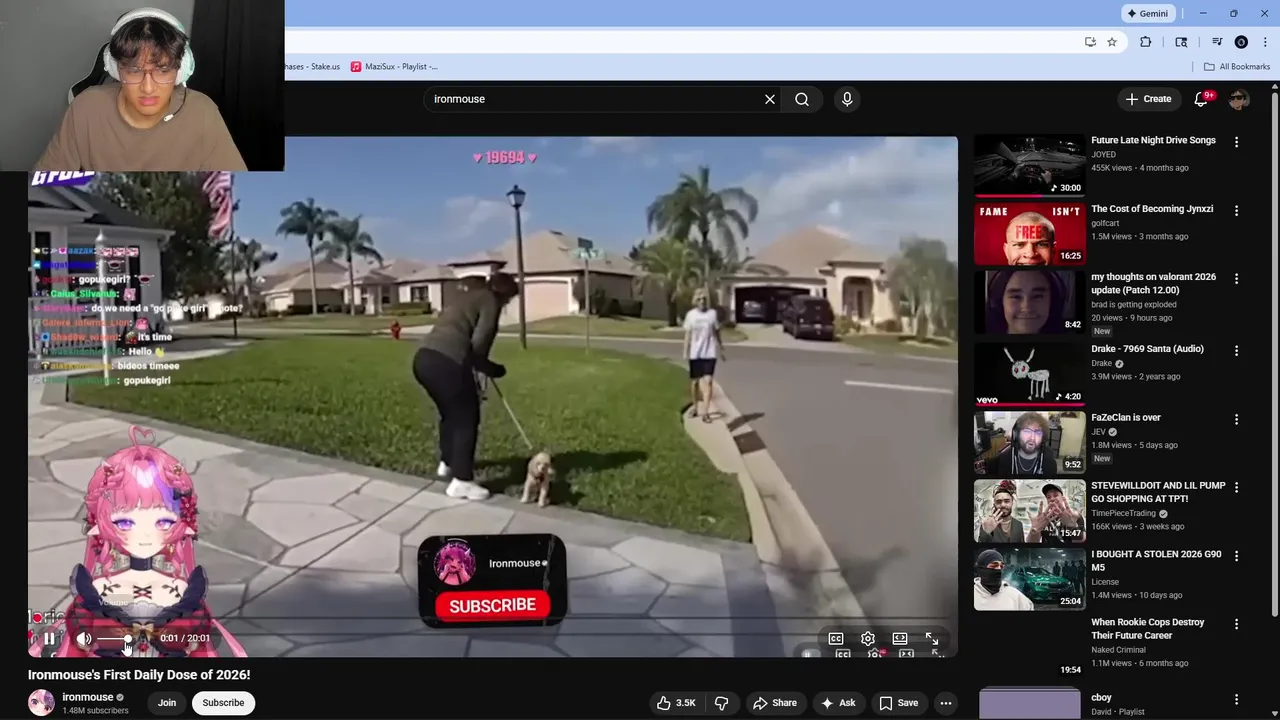The width and height of the screenshot is (1280, 720).
Task: Open the notifications bell
Action: pyautogui.click(x=1201, y=99)
